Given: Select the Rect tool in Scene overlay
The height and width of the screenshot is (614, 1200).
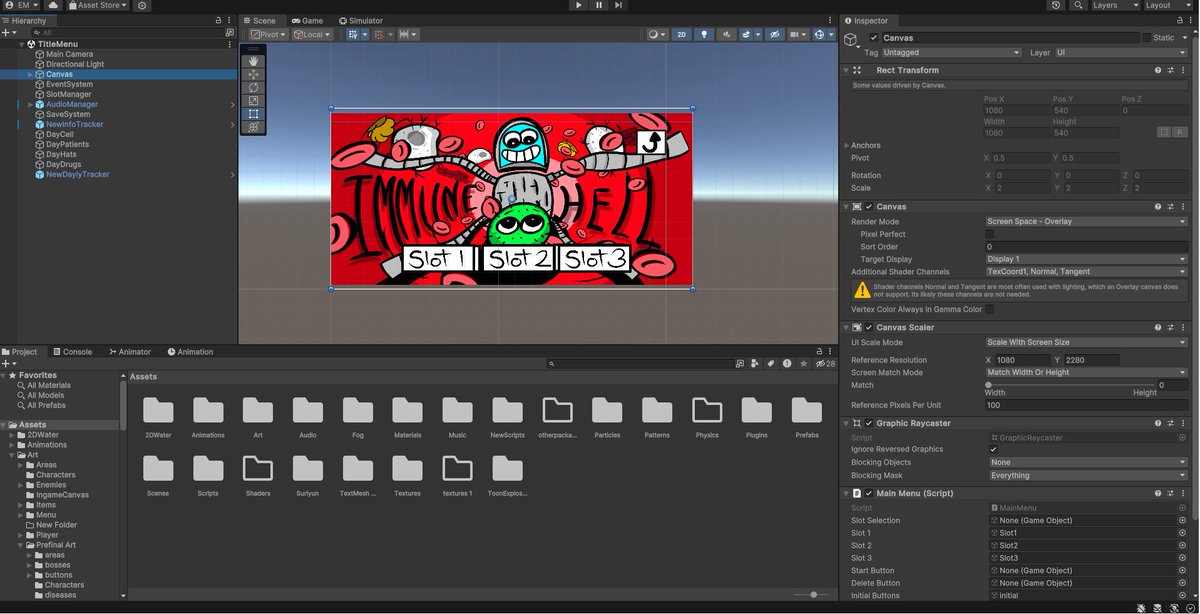Looking at the screenshot, I should pos(253,113).
